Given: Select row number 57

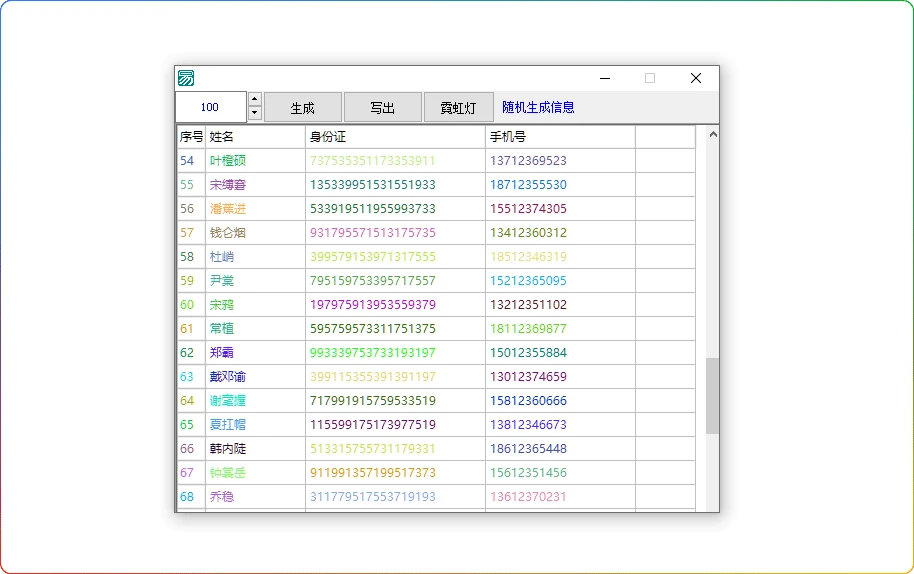Looking at the screenshot, I should click(191, 233).
